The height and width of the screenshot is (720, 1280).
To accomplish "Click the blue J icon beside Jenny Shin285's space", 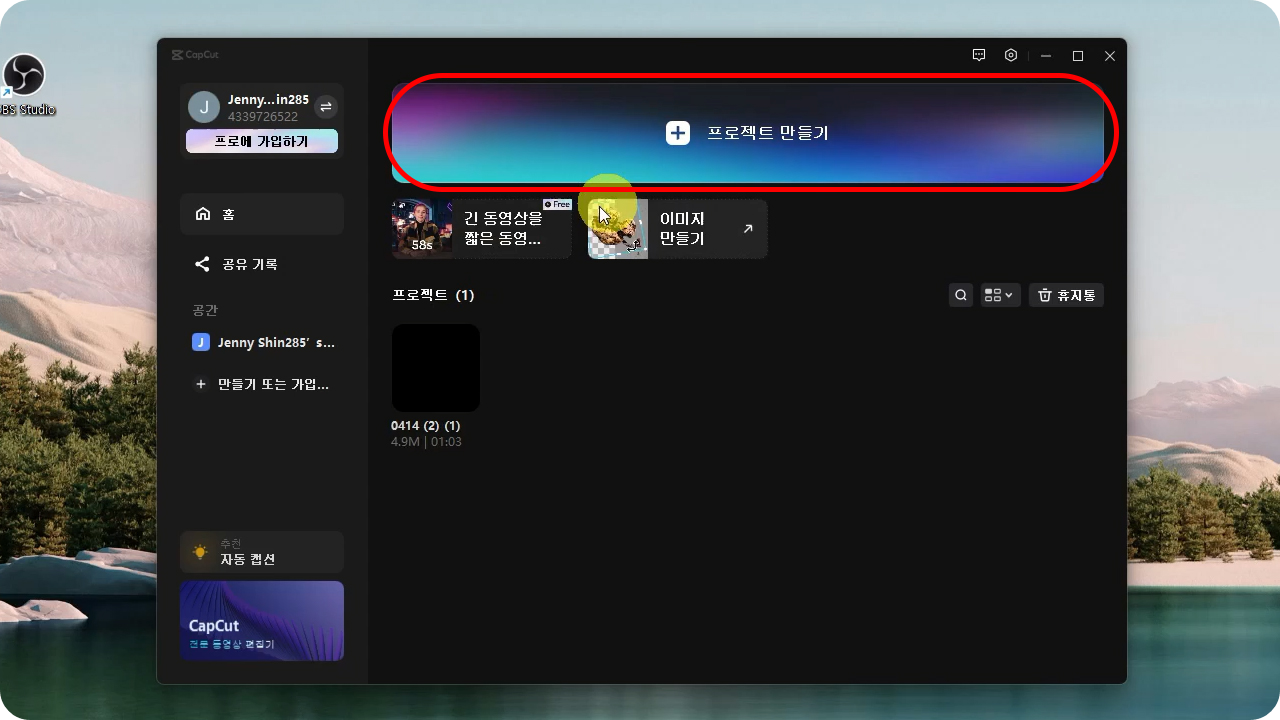I will tap(201, 342).
